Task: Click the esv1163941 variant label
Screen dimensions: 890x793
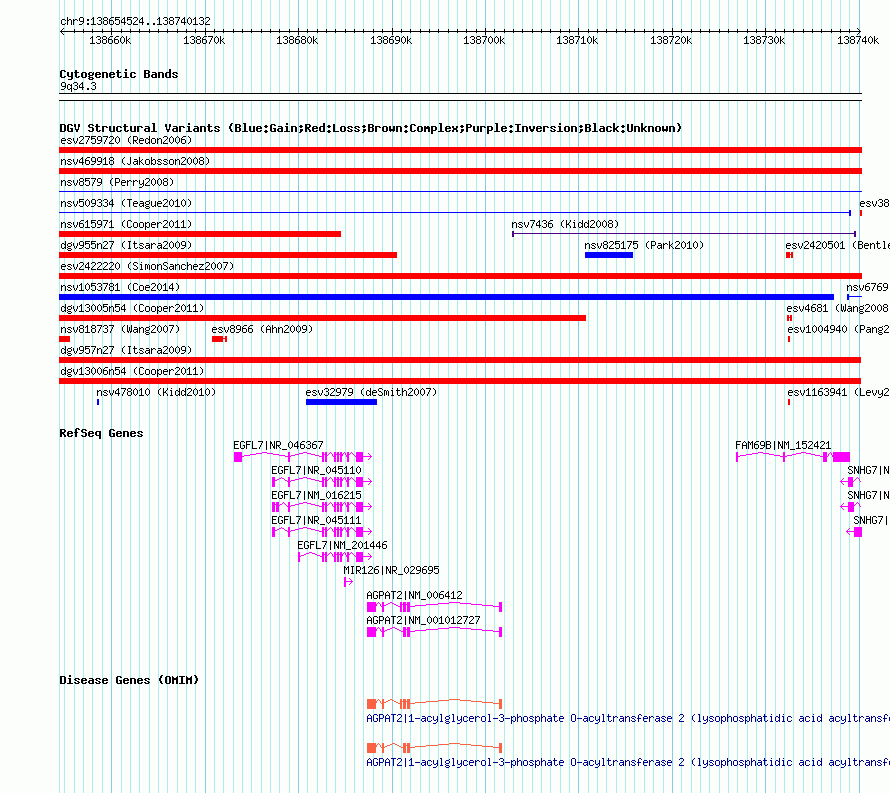Action: (838, 392)
